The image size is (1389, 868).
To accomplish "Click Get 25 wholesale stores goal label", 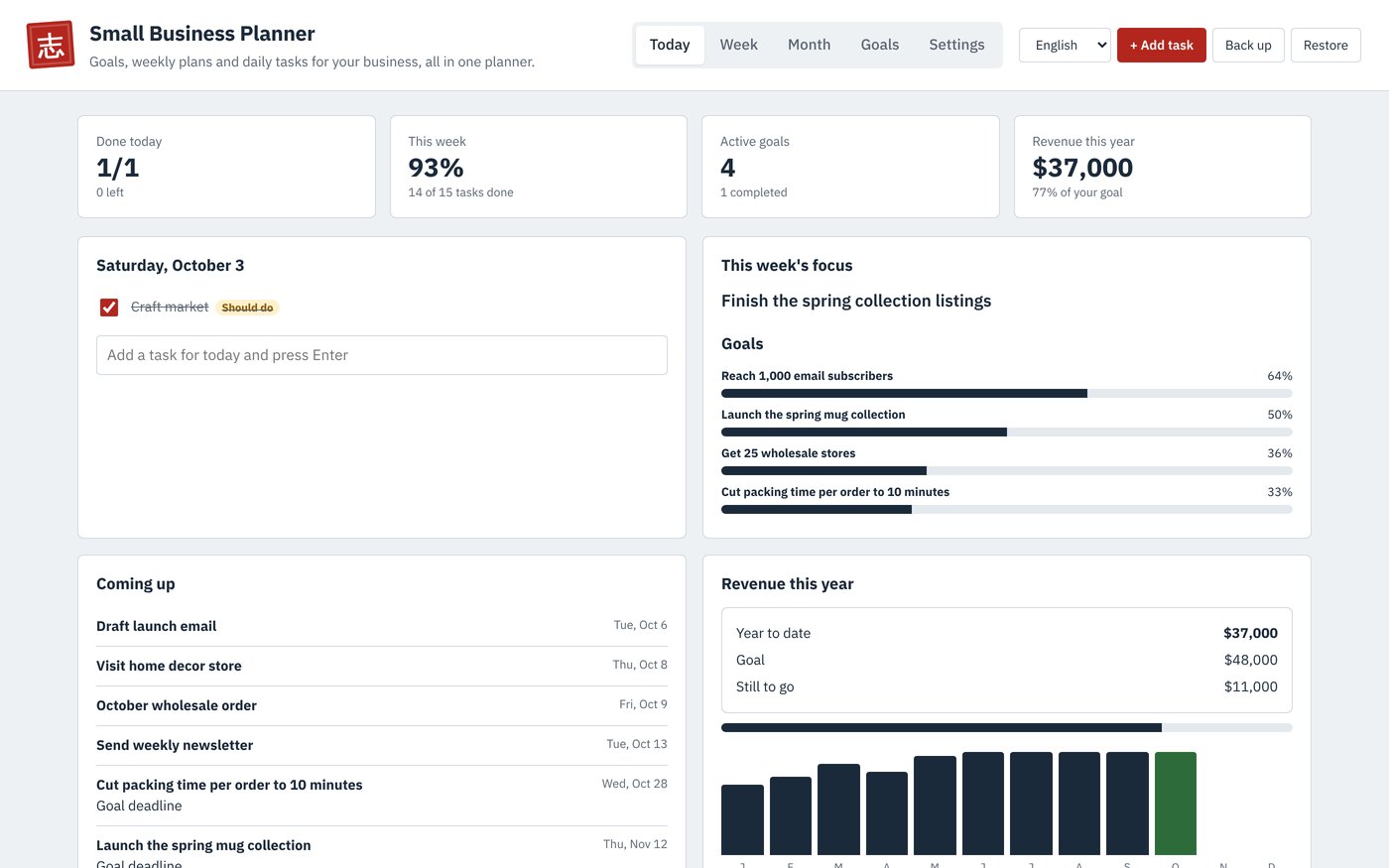I will pyautogui.click(x=788, y=453).
